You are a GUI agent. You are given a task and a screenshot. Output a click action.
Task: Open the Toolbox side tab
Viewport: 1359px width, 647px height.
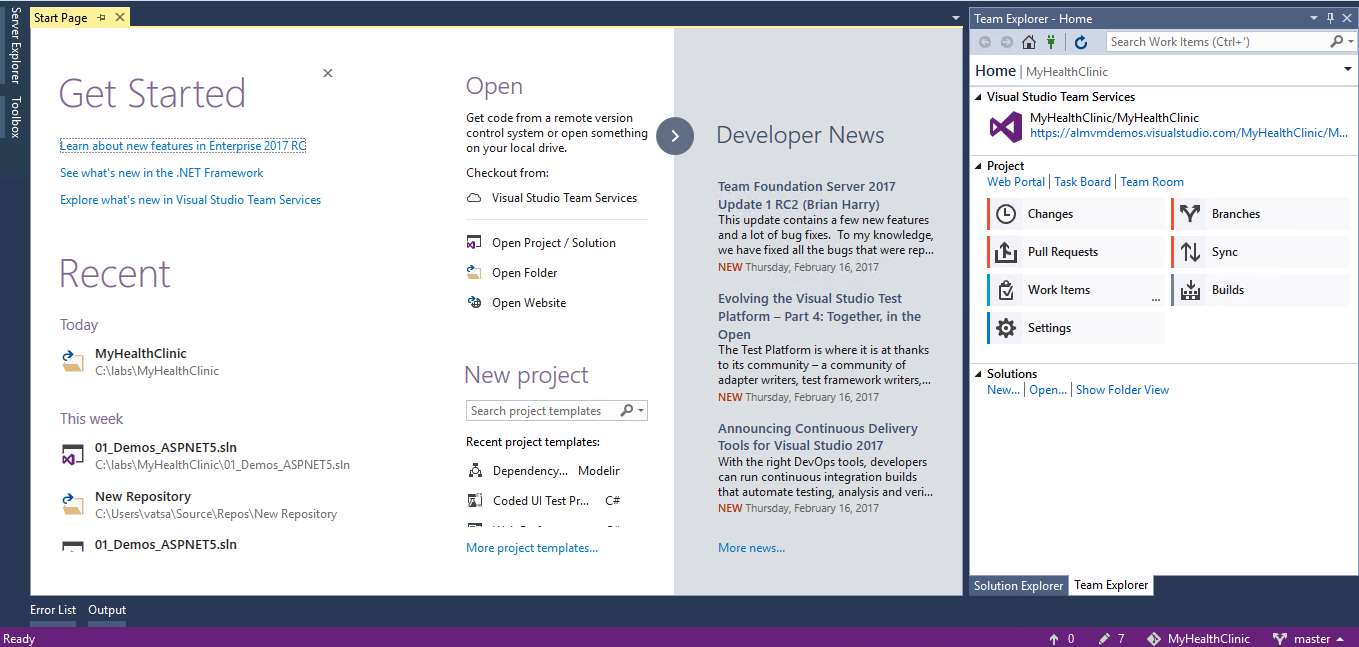pyautogui.click(x=15, y=117)
